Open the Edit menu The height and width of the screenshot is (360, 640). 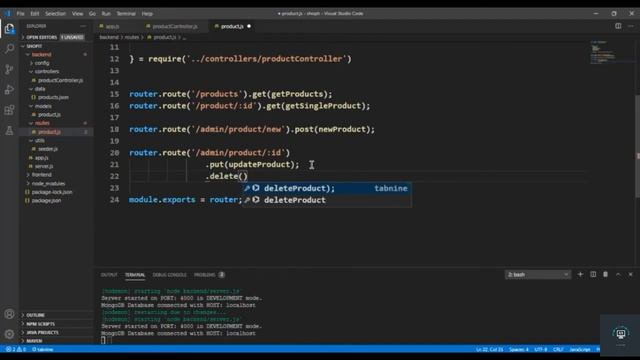coord(35,13)
